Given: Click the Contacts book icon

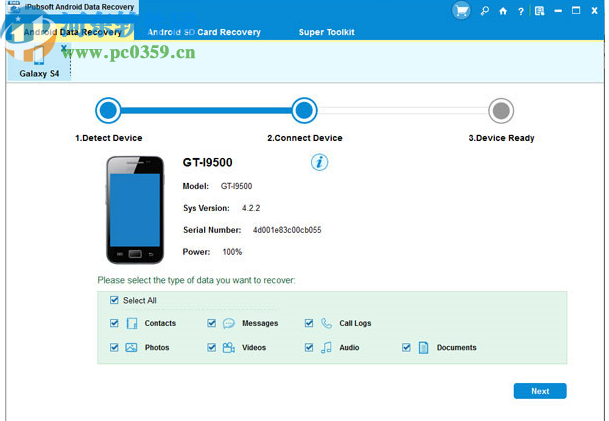Looking at the screenshot, I should tap(132, 323).
